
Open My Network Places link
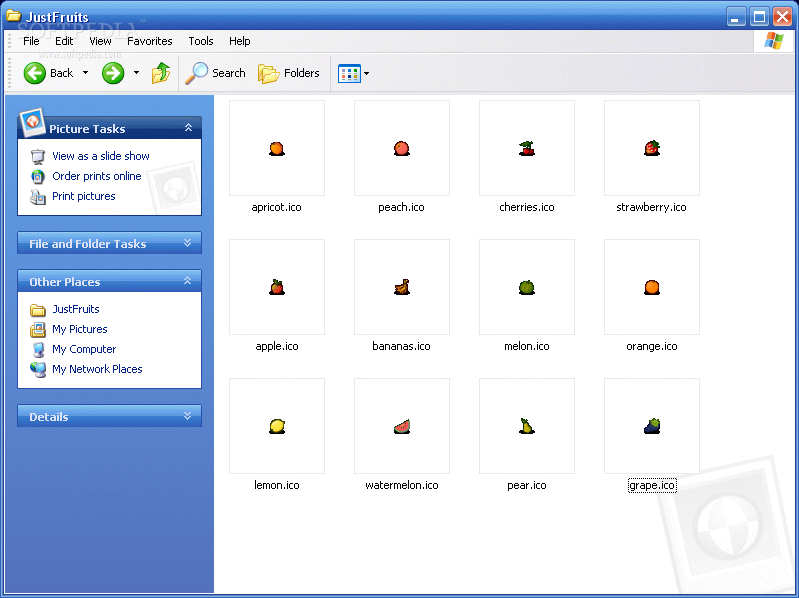97,369
